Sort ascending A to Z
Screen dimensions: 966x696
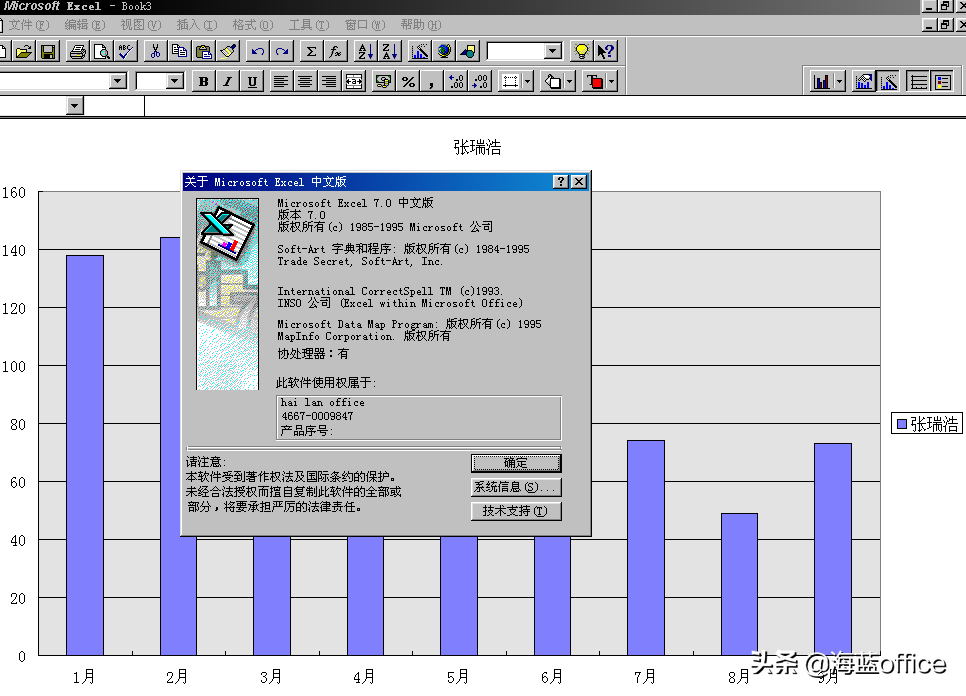tap(365, 52)
